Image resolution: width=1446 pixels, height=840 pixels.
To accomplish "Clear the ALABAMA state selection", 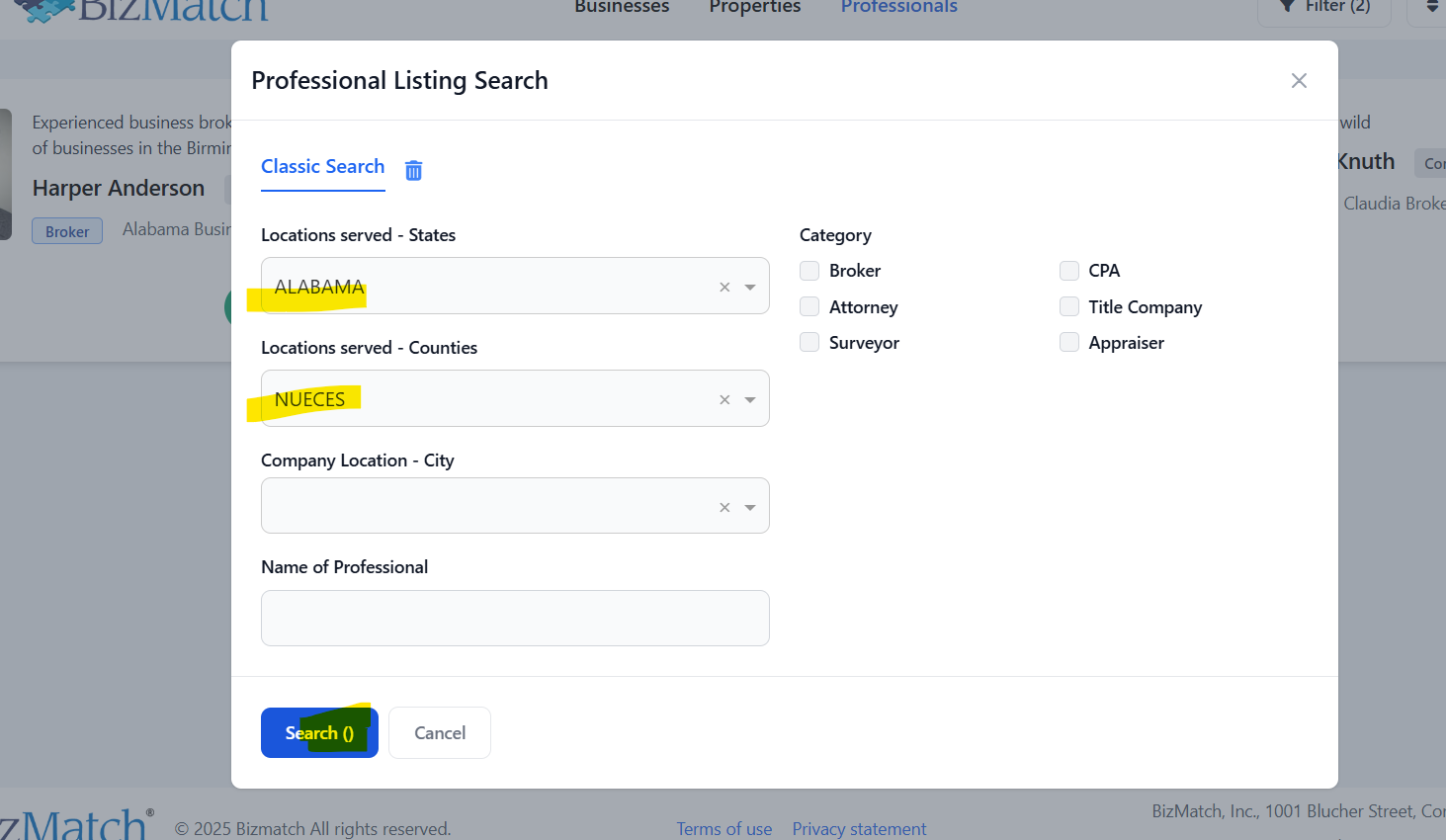I will pos(724,287).
